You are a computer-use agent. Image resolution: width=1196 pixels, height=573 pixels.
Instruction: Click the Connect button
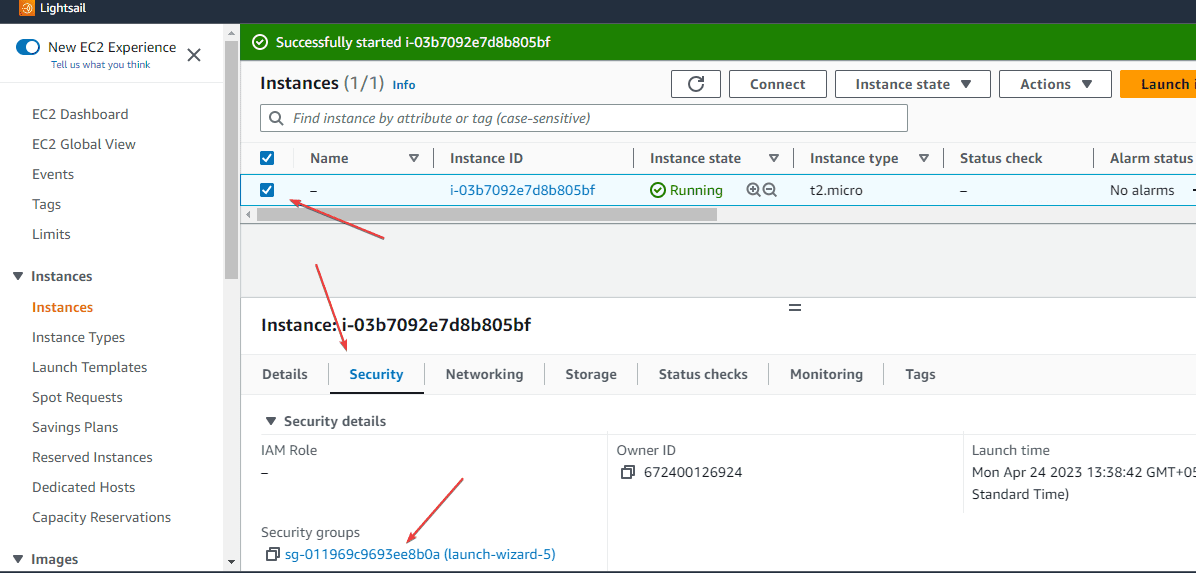[x=777, y=84]
